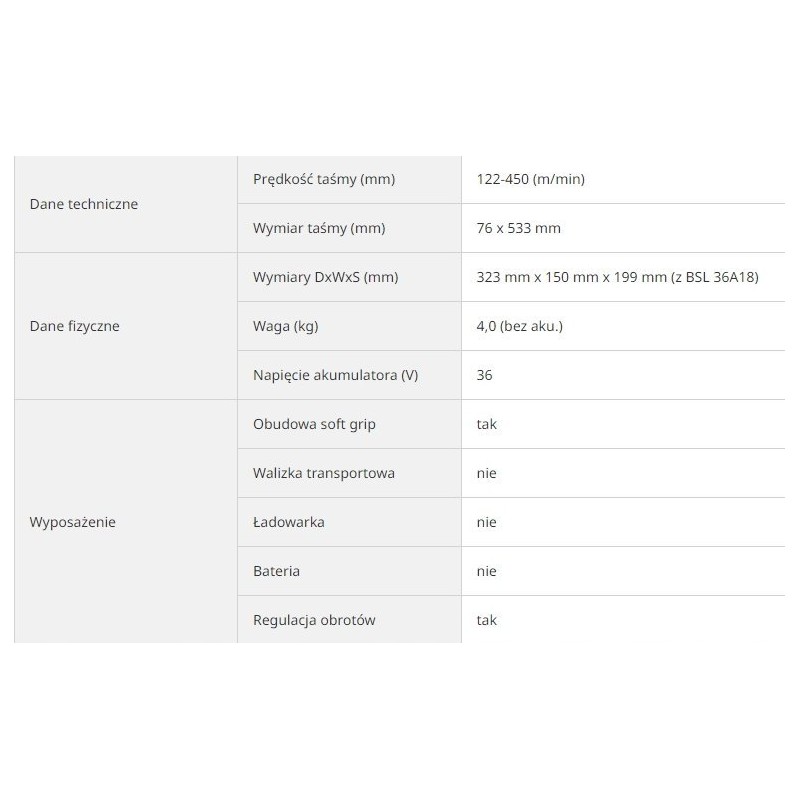Click the "Wyposażenie" category cell
800x800 pixels.
73,522
